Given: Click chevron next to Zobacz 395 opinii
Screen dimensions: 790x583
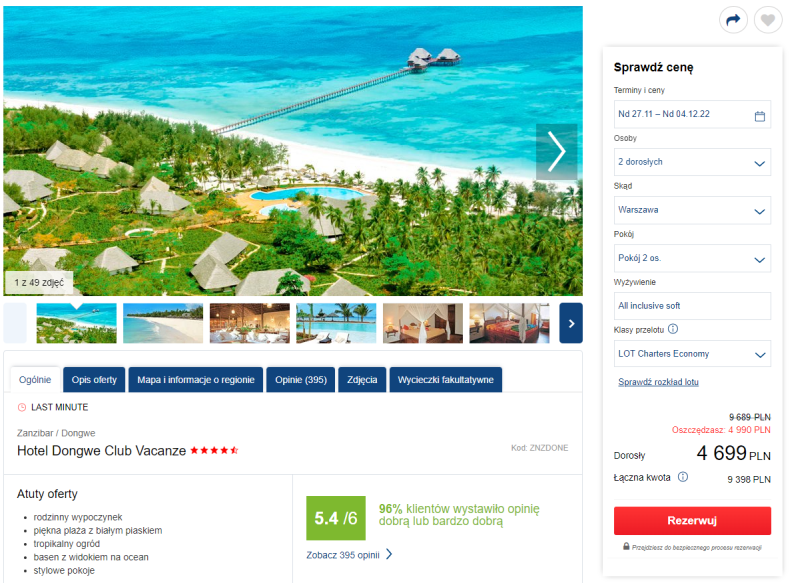Looking at the screenshot, I should tap(389, 554).
